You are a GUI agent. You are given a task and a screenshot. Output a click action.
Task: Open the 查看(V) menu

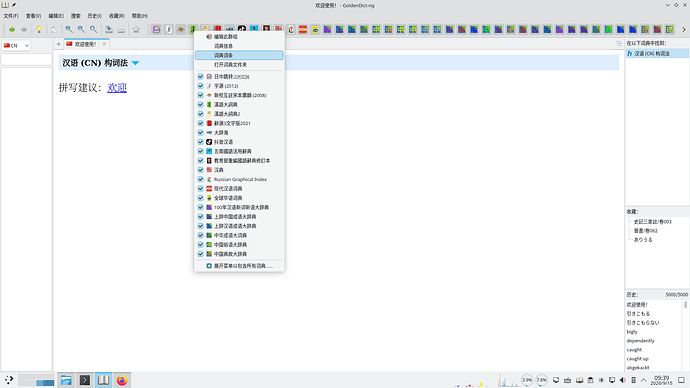(x=33, y=16)
